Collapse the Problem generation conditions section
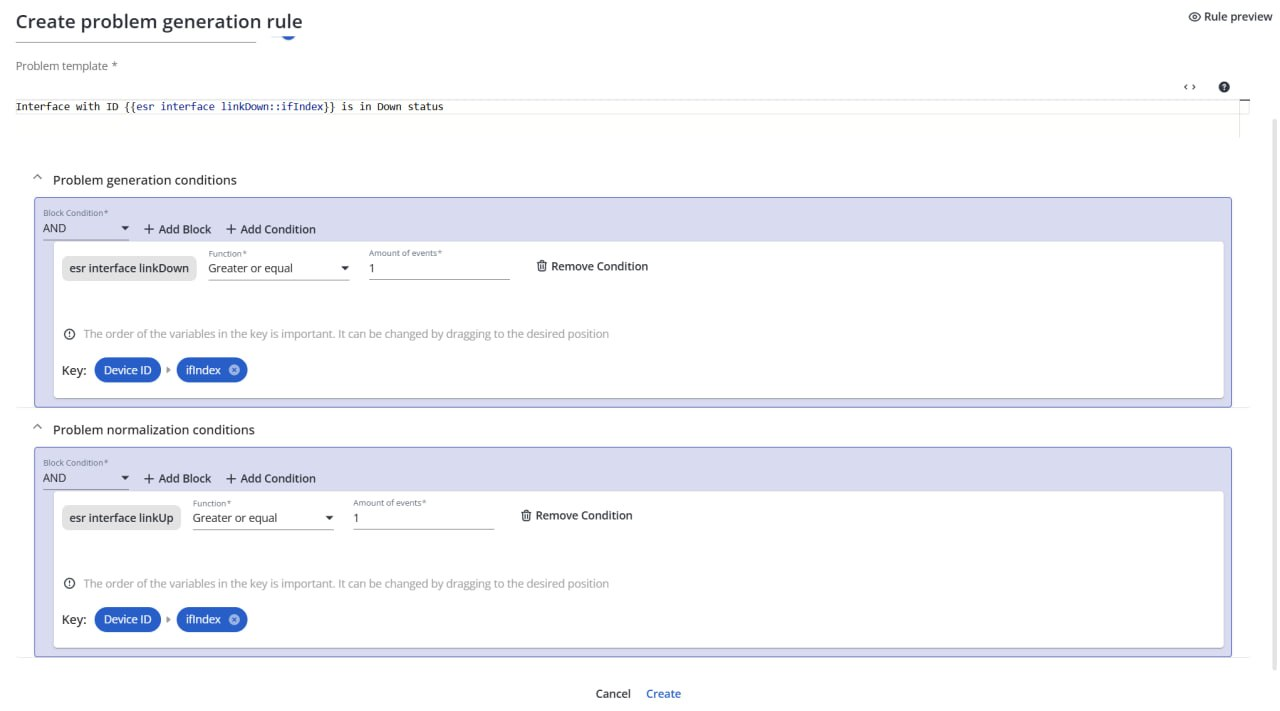1280x711 pixels. (x=38, y=179)
